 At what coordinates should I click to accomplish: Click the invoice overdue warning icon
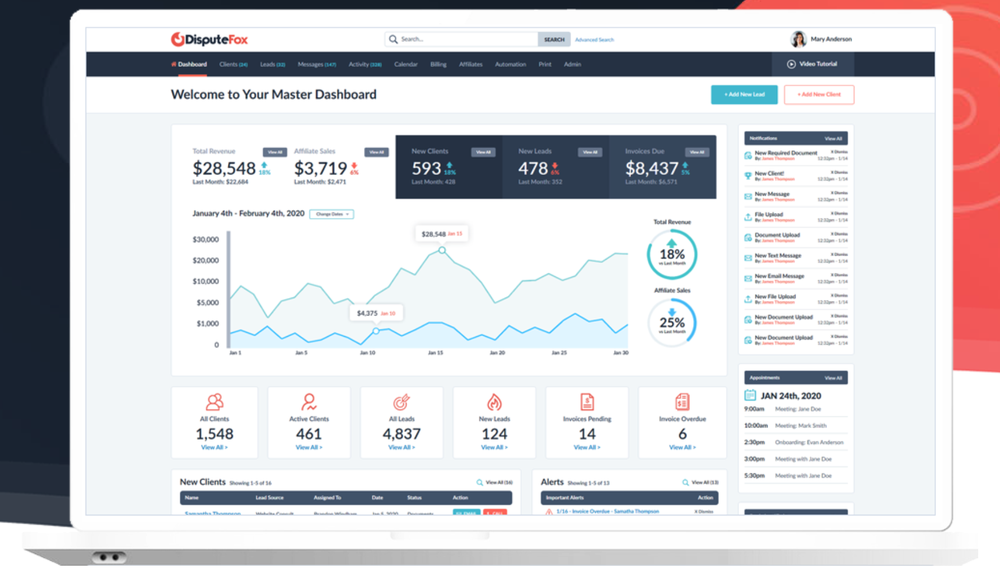pos(548,512)
